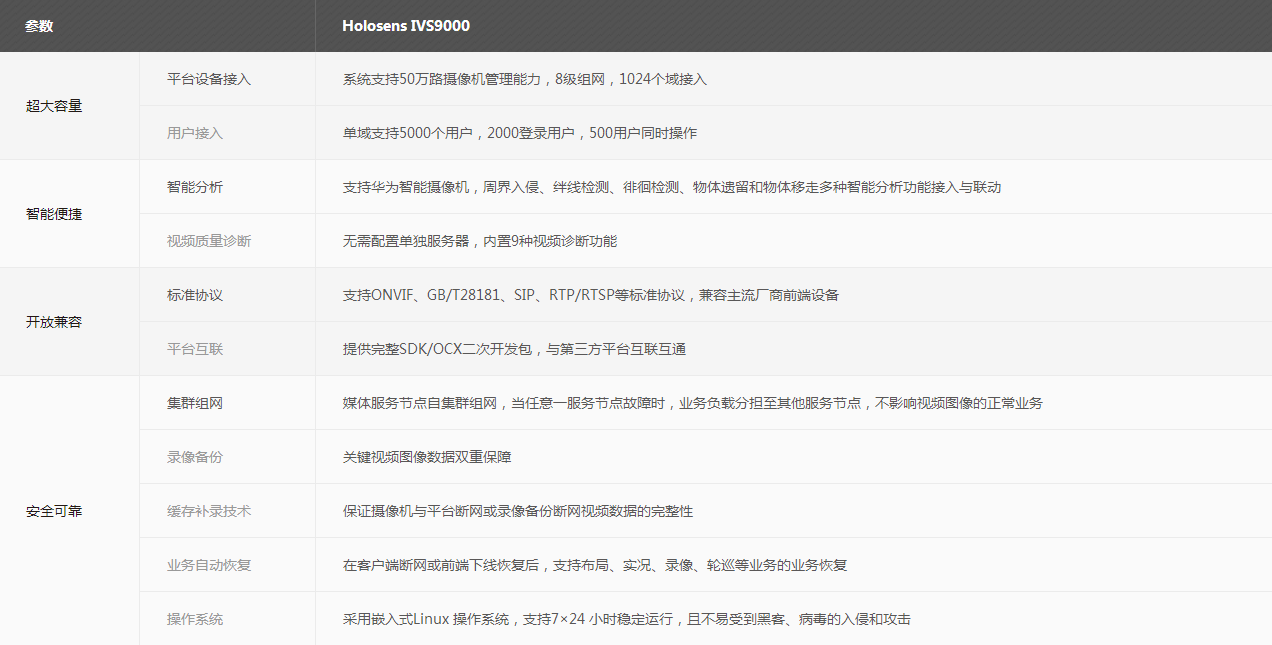
Task: Select the 关键视频图像数据双重保障 description
Action: (x=427, y=457)
